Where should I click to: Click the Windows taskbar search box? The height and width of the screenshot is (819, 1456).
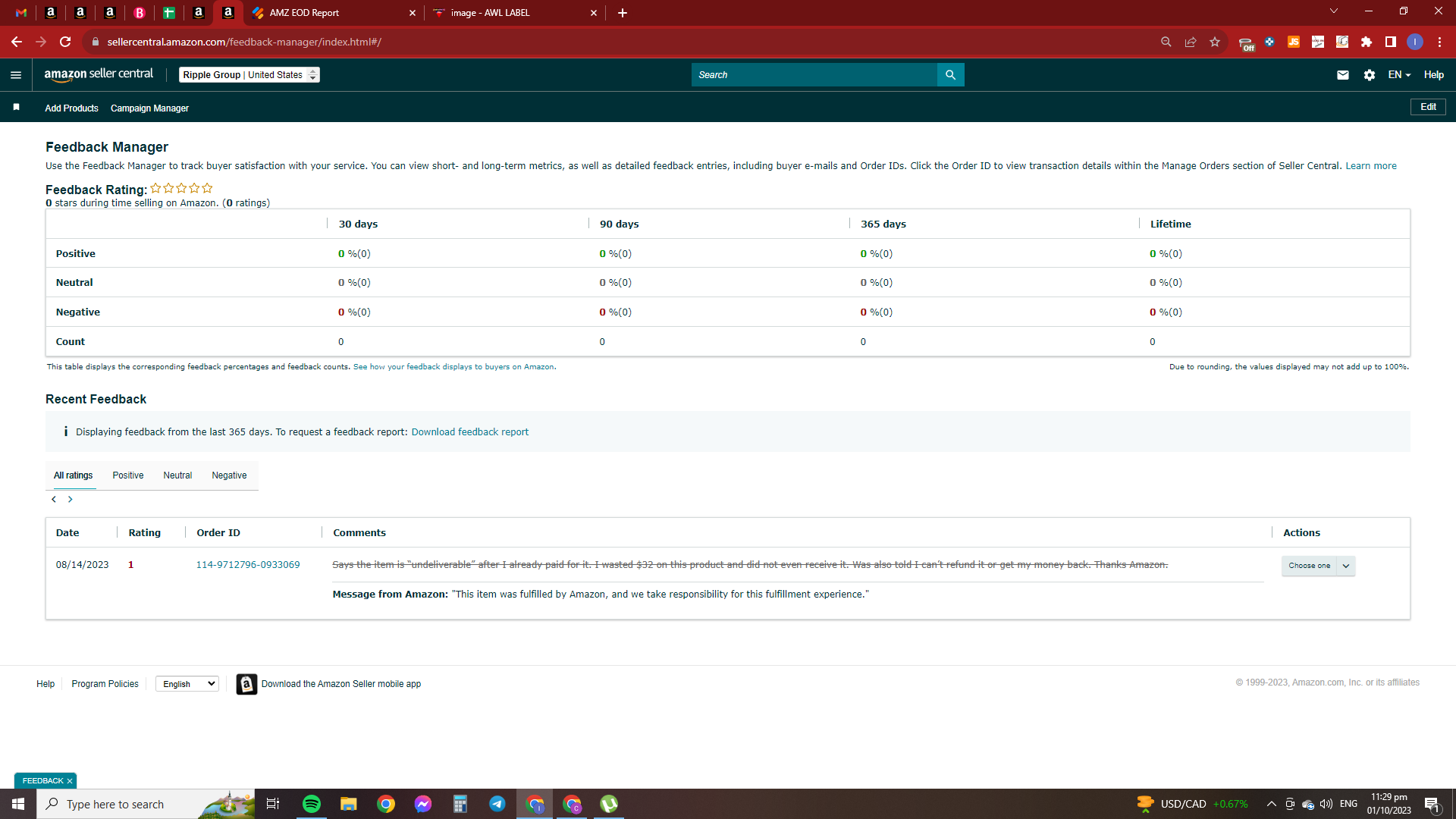[x=146, y=804]
